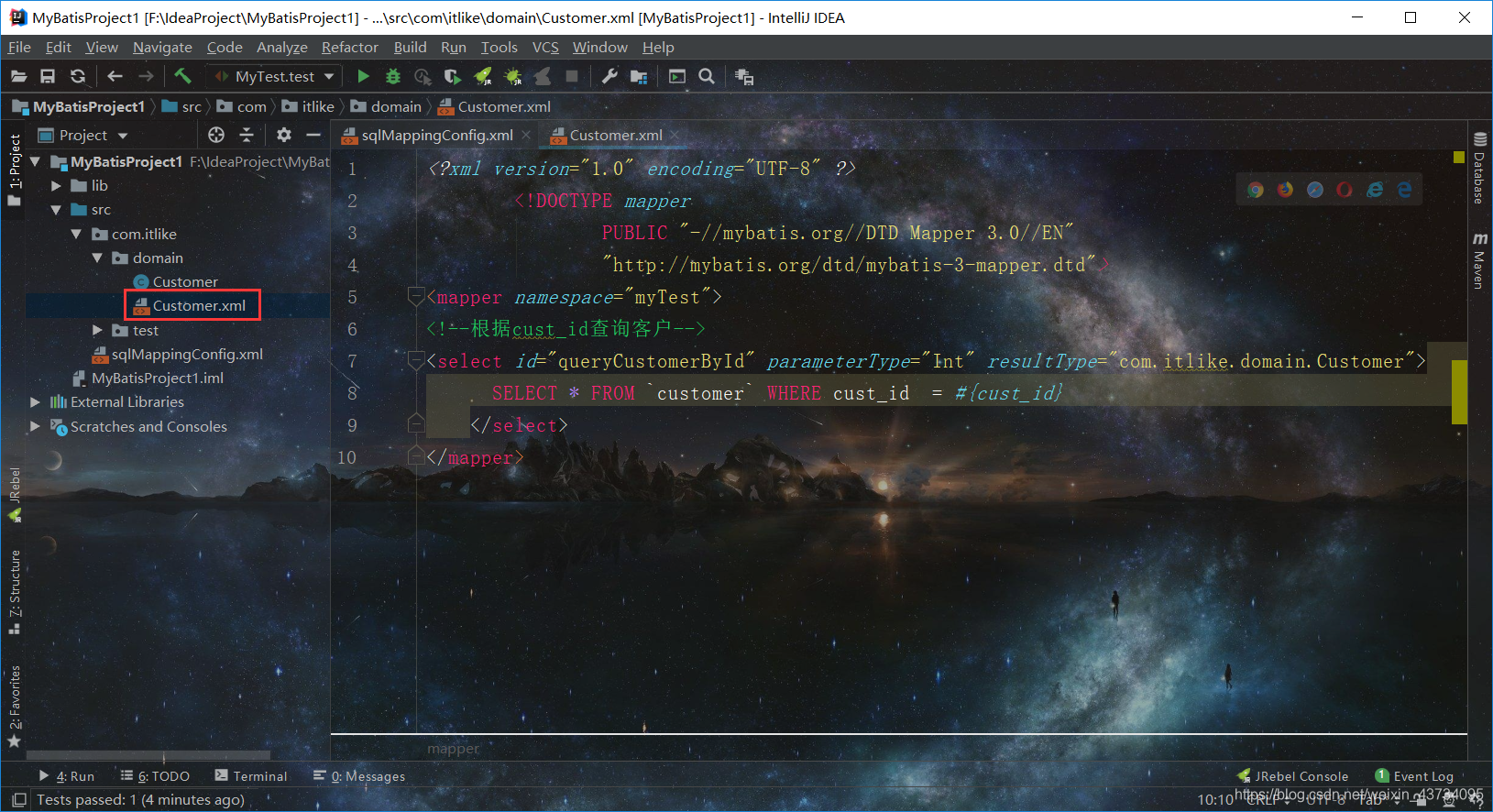Toggle the Maven side tool window
1493x812 pixels.
point(1479,260)
